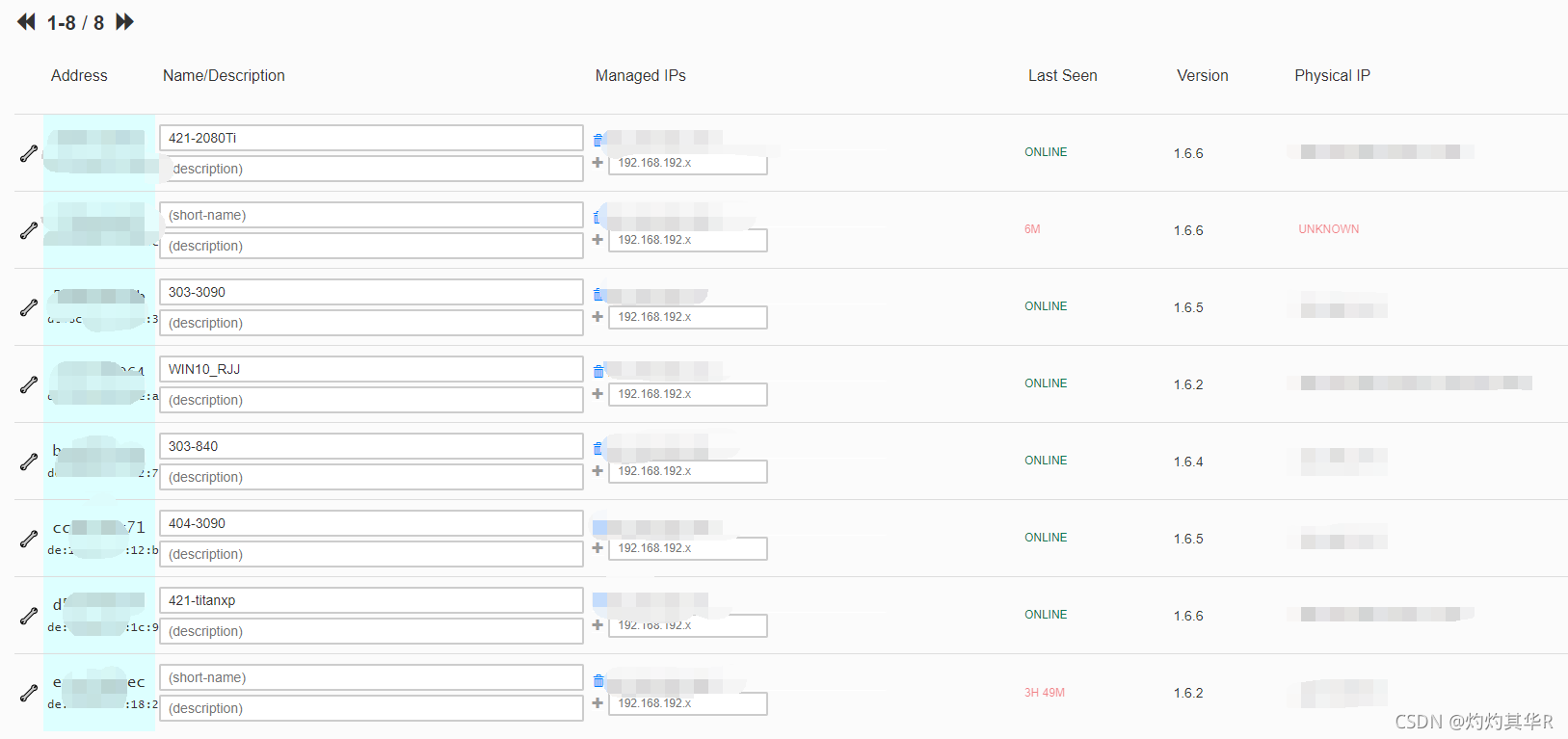1568x739 pixels.
Task: Focus 192.168.192.x IP input for 303-3090
Action: tap(688, 317)
